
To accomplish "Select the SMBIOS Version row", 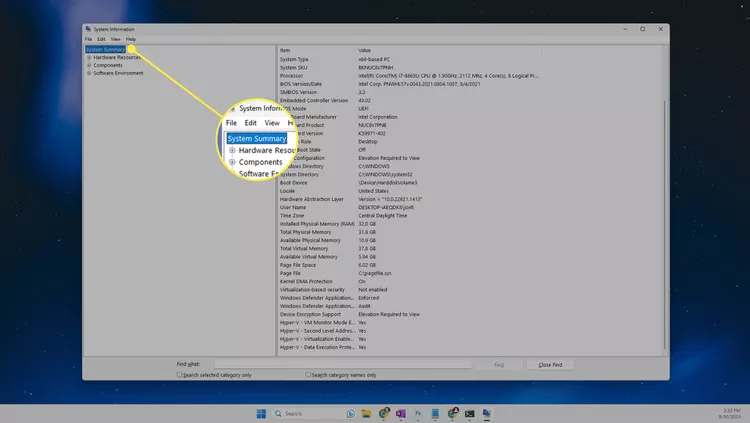I will coord(471,92).
